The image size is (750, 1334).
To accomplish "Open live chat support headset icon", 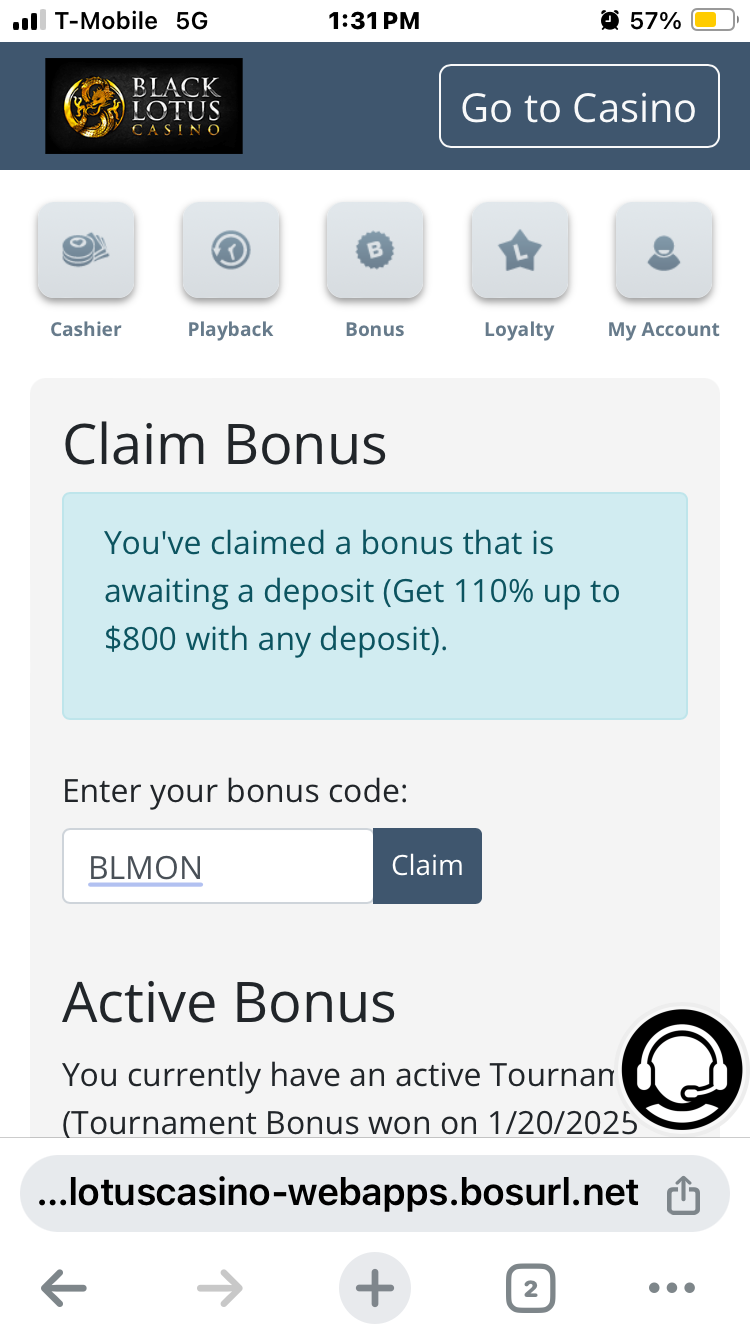I will point(682,1070).
